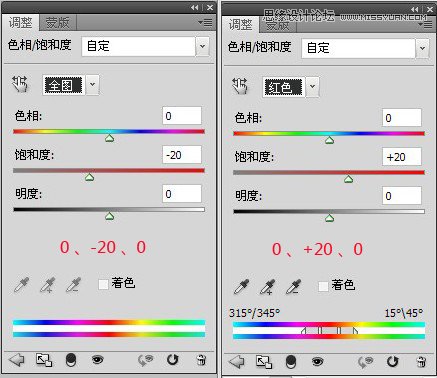Viewport: 437px width, 378px height.
Task: Switch to 蒙版 tab in right panel
Action: click(278, 26)
